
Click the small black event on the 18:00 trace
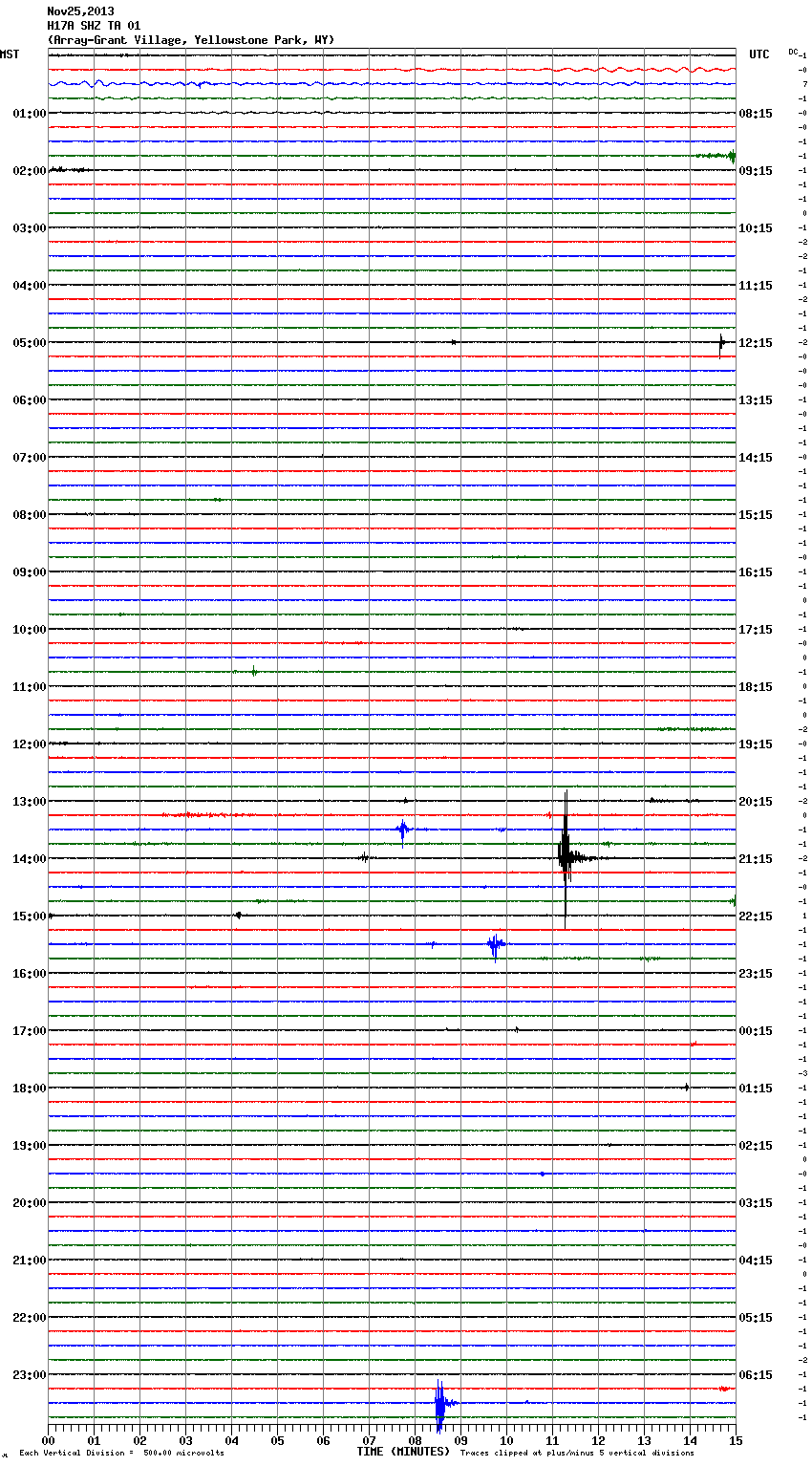(686, 1088)
